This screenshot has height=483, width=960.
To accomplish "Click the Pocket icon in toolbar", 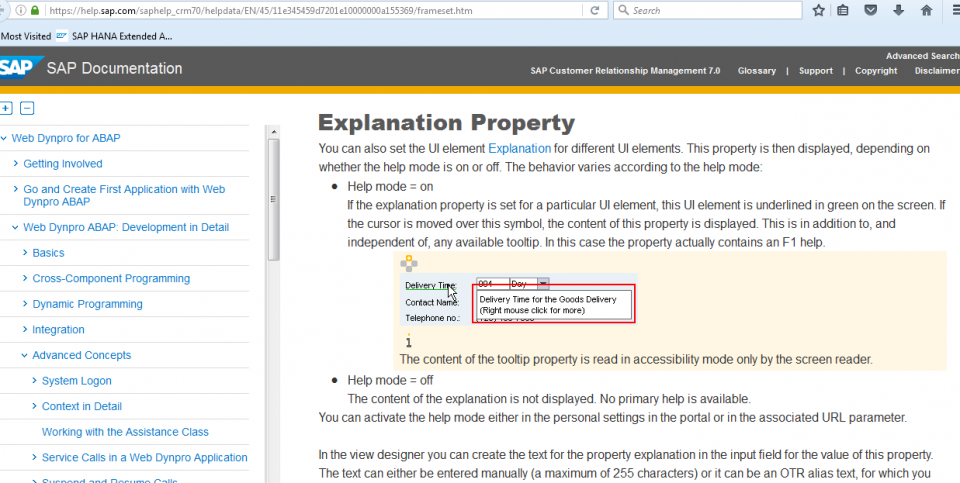I will tap(871, 10).
